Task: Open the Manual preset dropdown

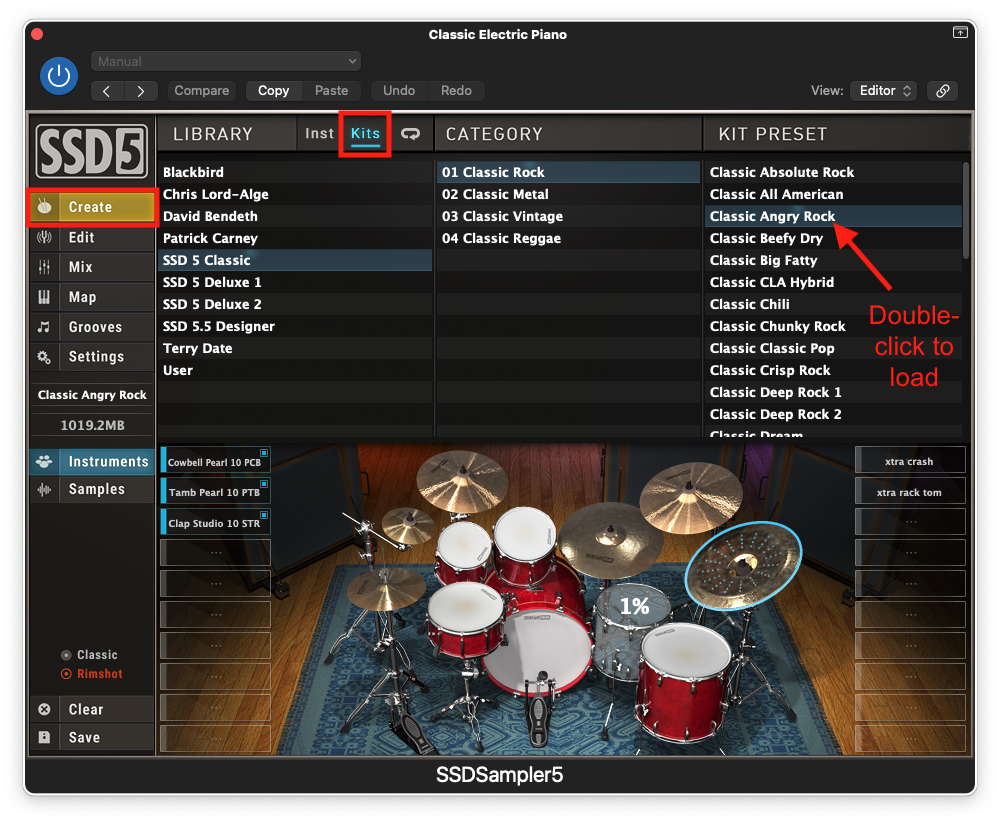Action: click(x=226, y=61)
